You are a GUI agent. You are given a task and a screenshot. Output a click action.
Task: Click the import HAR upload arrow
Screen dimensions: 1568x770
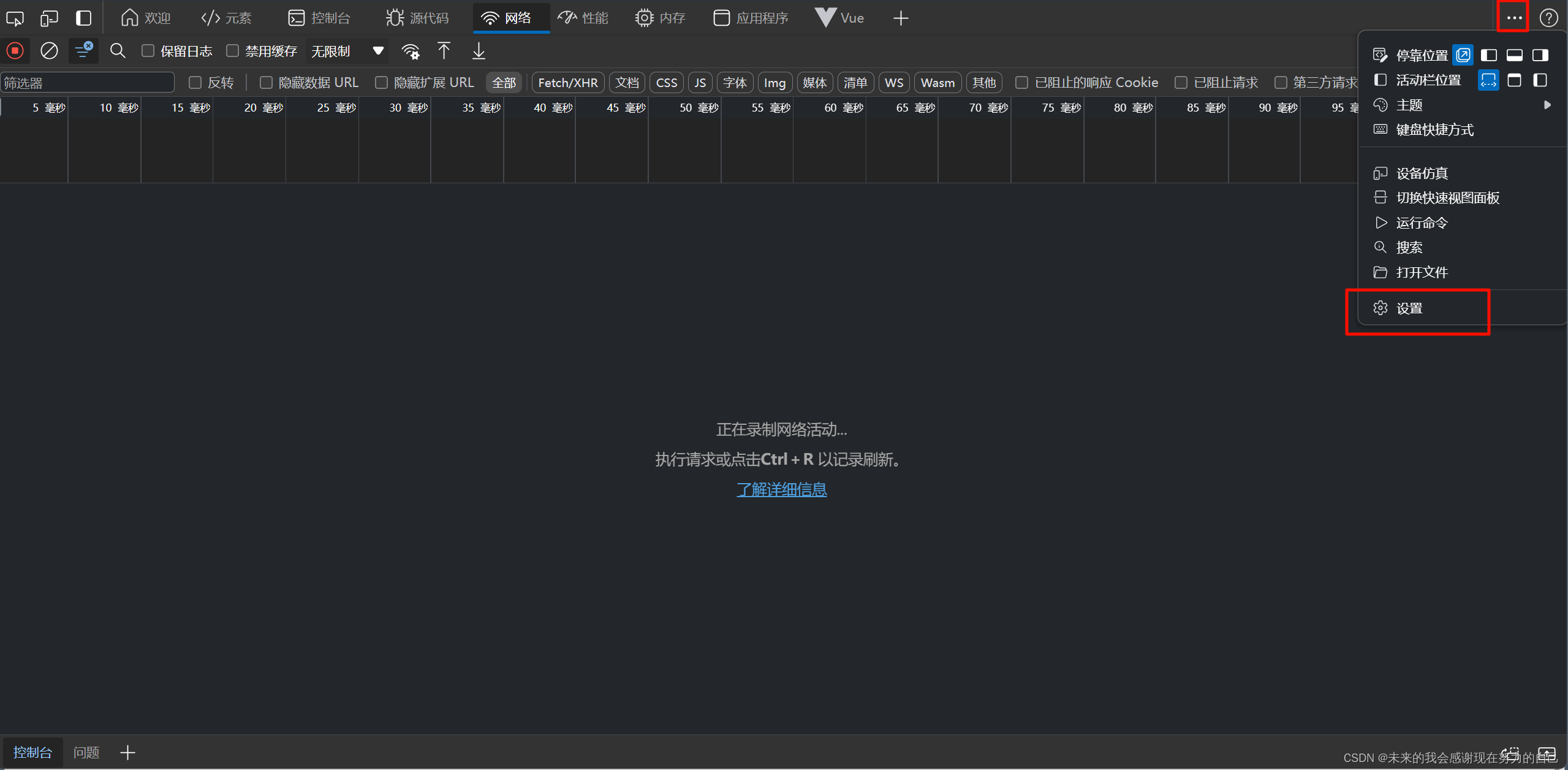(x=444, y=51)
